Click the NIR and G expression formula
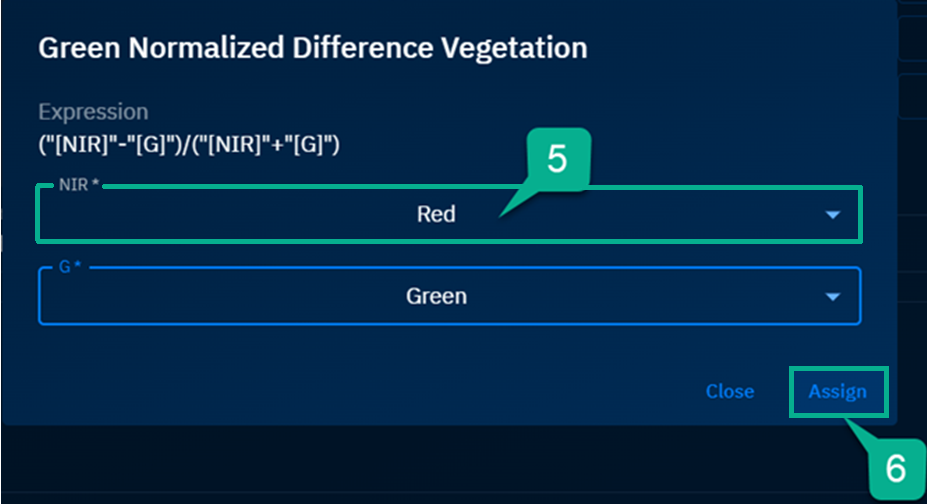The height and width of the screenshot is (504, 927). coord(190,144)
